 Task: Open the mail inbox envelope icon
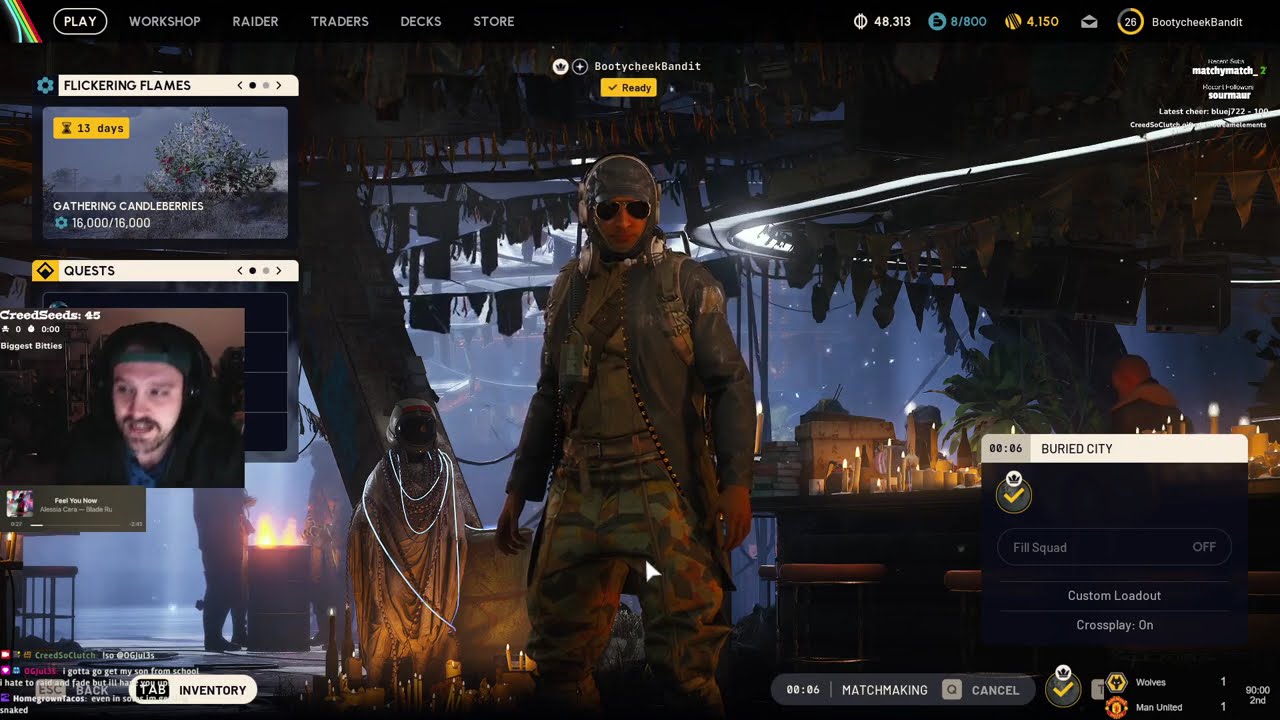coord(1089,21)
